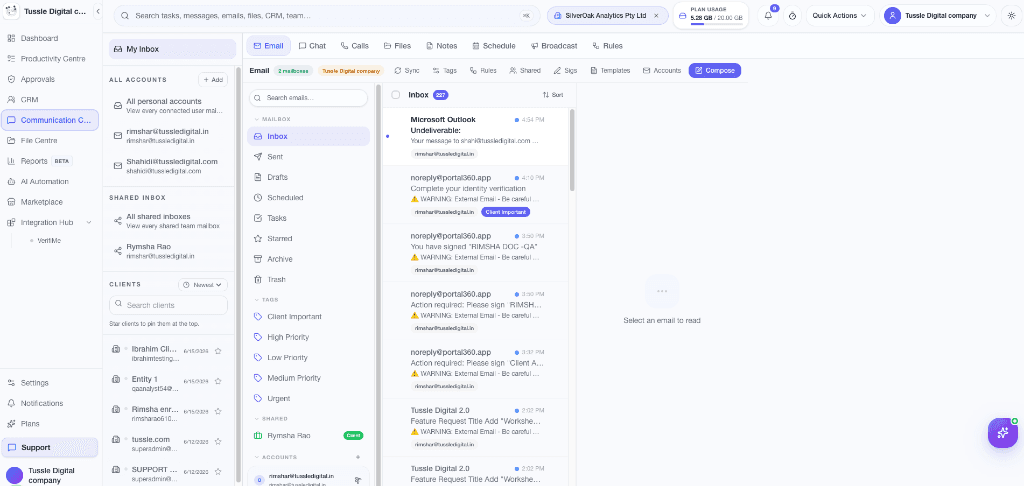Star the SUPPORT client entry
Image resolution: width=1024 pixels, height=486 pixels.
(218, 471)
